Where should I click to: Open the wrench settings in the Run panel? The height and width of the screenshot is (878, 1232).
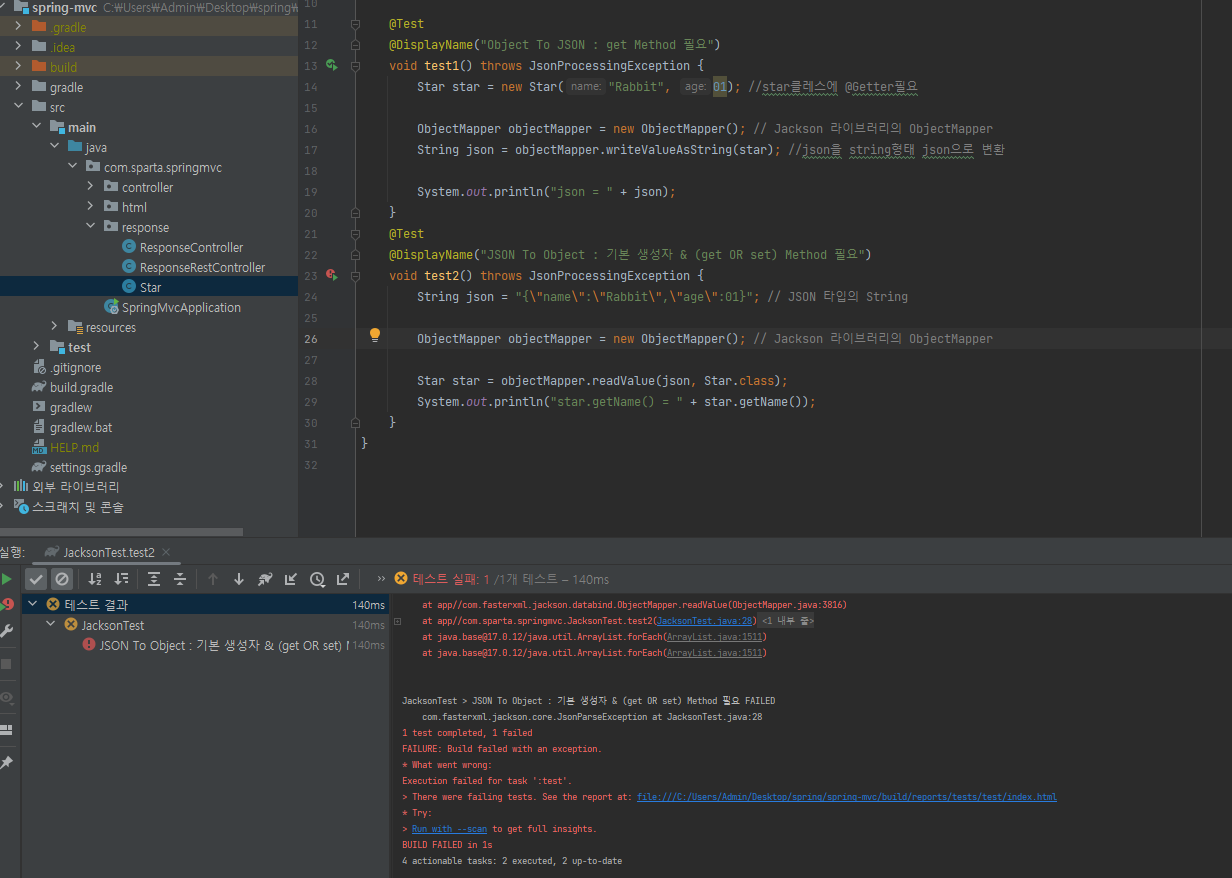pos(7,631)
